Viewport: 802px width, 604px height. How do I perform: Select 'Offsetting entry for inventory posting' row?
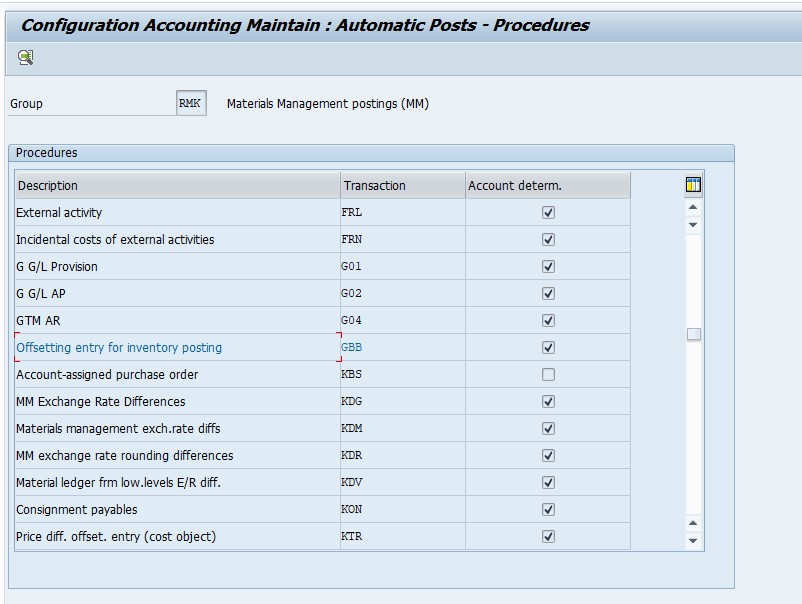[x=177, y=348]
